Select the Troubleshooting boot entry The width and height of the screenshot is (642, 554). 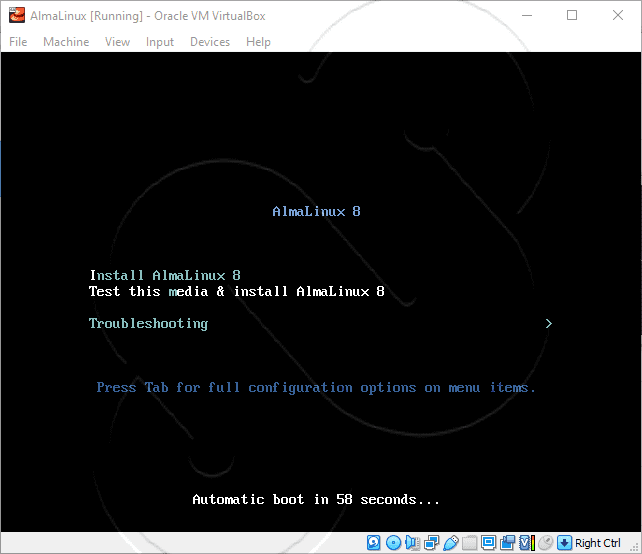[x=148, y=323]
